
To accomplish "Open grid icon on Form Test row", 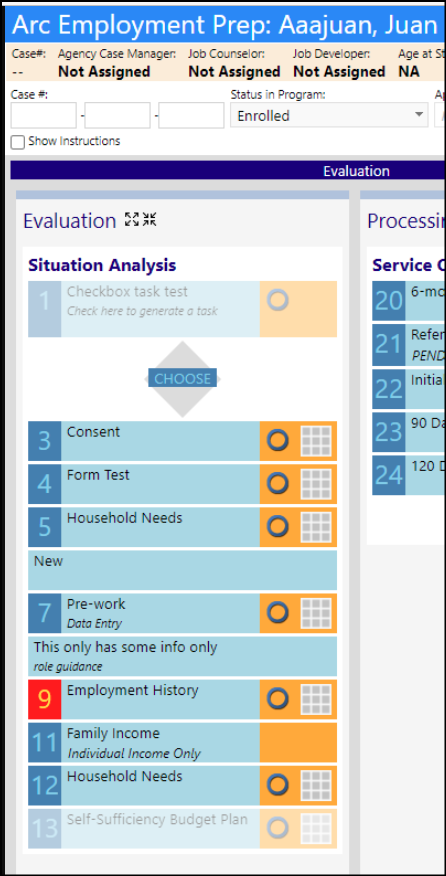I will coord(316,484).
